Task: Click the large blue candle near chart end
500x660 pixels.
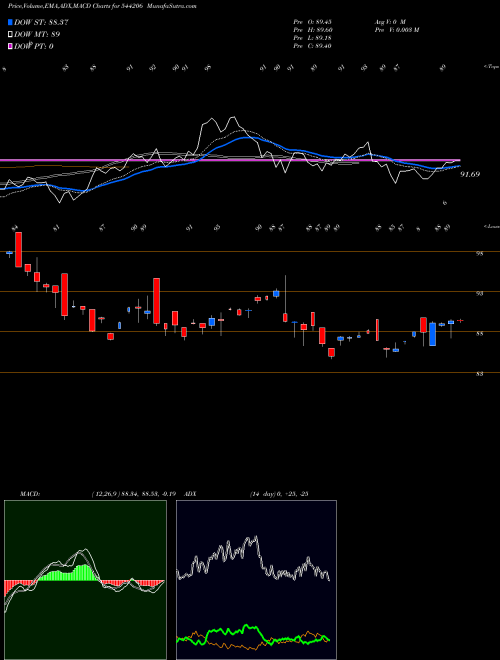Action: (433, 334)
